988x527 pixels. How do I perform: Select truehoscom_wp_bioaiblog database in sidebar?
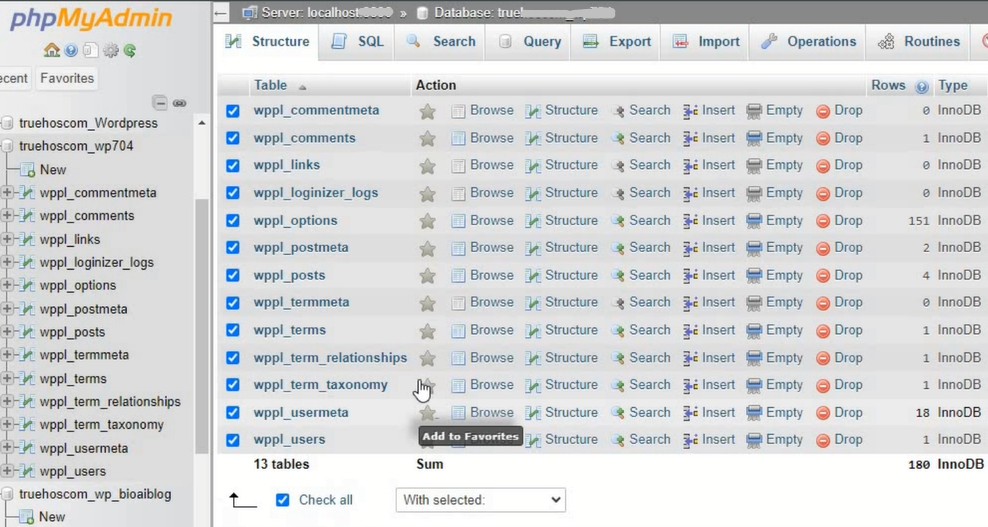pyautogui.click(x=95, y=494)
